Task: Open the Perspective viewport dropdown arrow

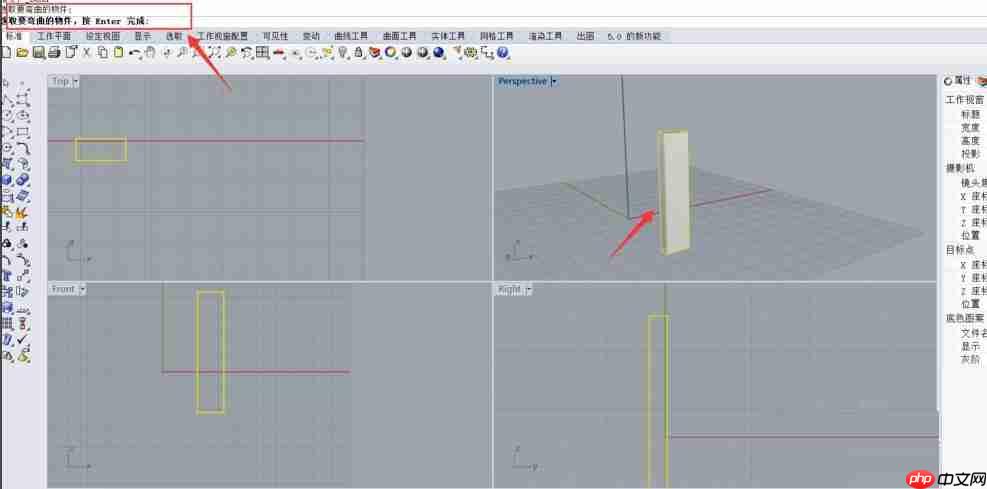Action: coord(554,81)
